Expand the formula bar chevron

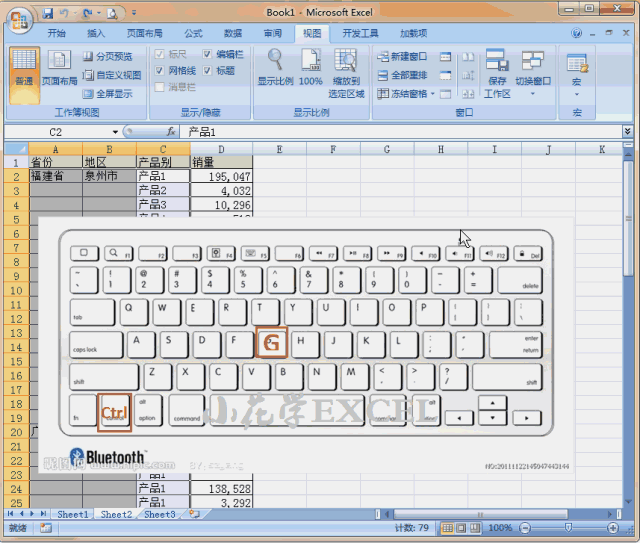coord(627,131)
